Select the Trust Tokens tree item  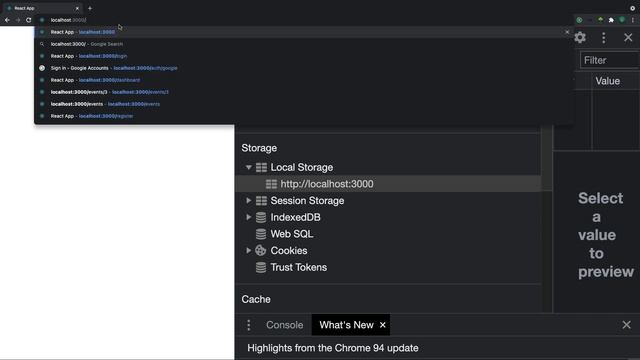(x=298, y=267)
